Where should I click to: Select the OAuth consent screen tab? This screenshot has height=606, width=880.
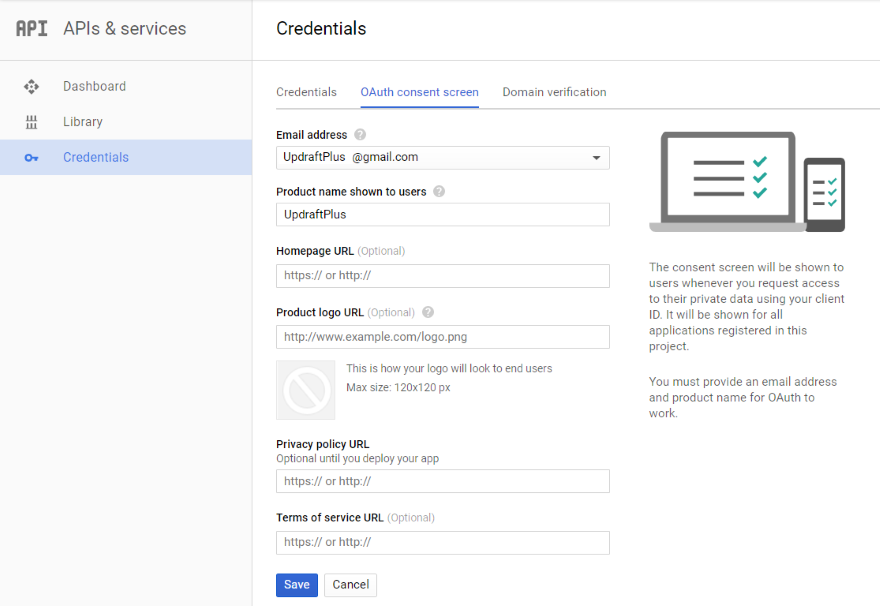(x=419, y=92)
